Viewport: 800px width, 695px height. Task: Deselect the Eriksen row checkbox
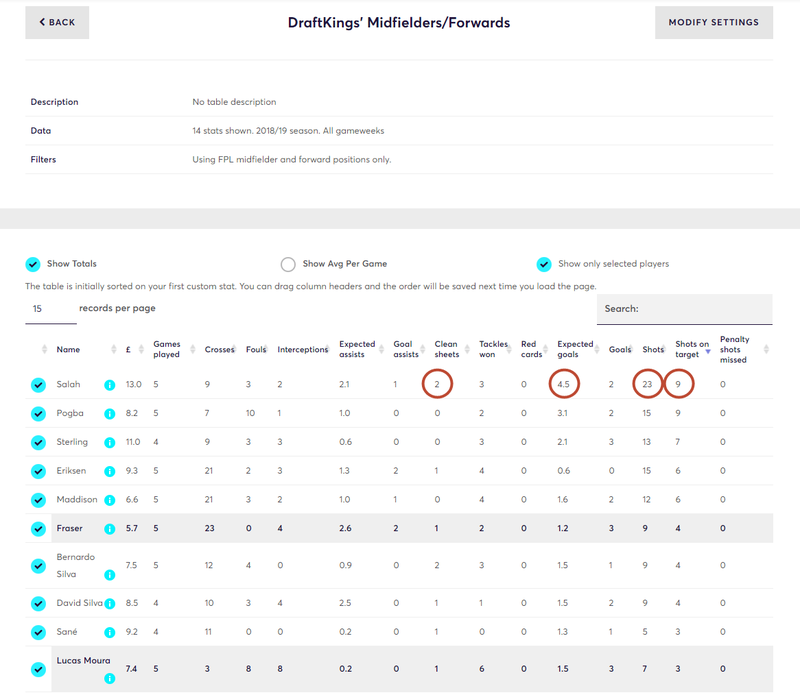[38, 471]
